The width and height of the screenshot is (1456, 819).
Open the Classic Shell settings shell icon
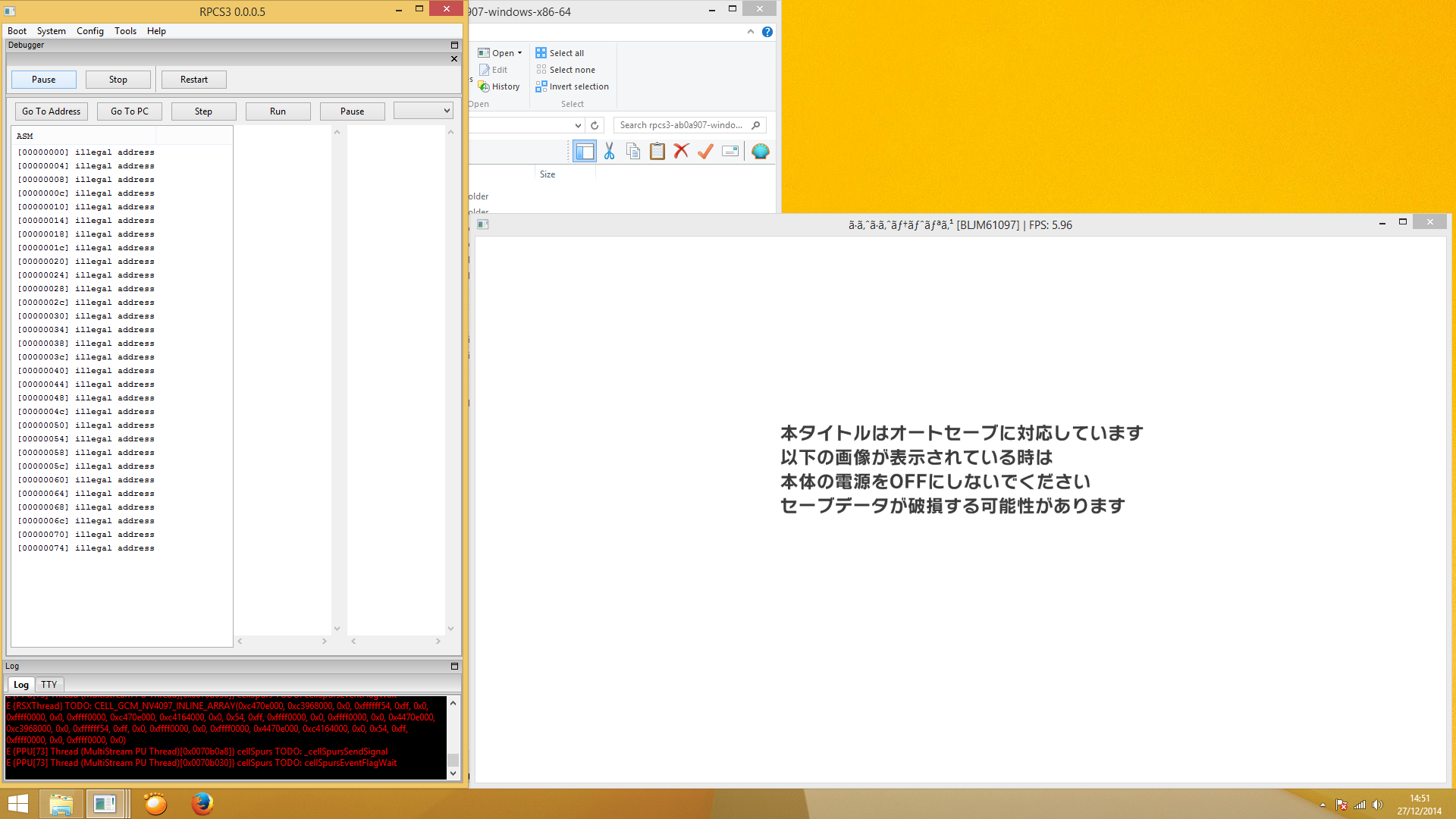pyautogui.click(x=760, y=152)
